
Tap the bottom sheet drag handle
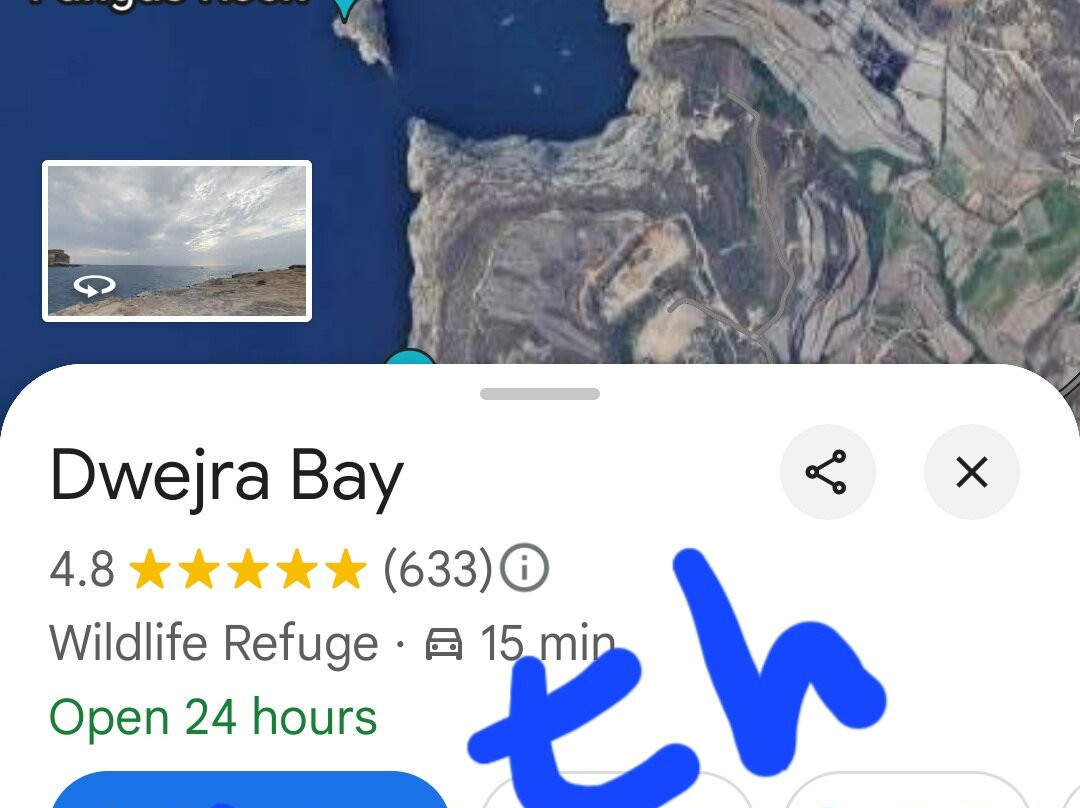[x=539, y=394]
